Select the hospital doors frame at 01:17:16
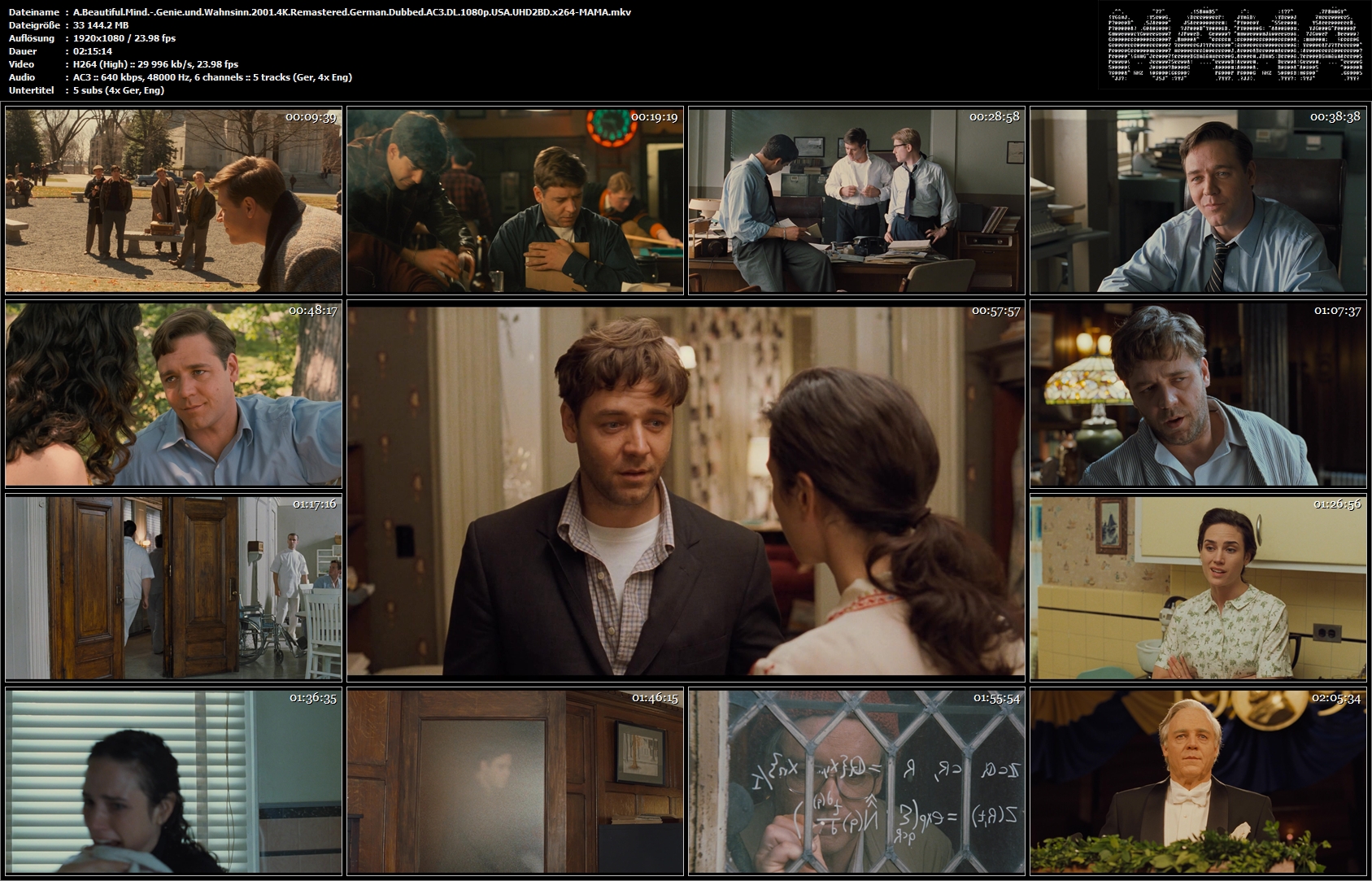 pos(173,588)
